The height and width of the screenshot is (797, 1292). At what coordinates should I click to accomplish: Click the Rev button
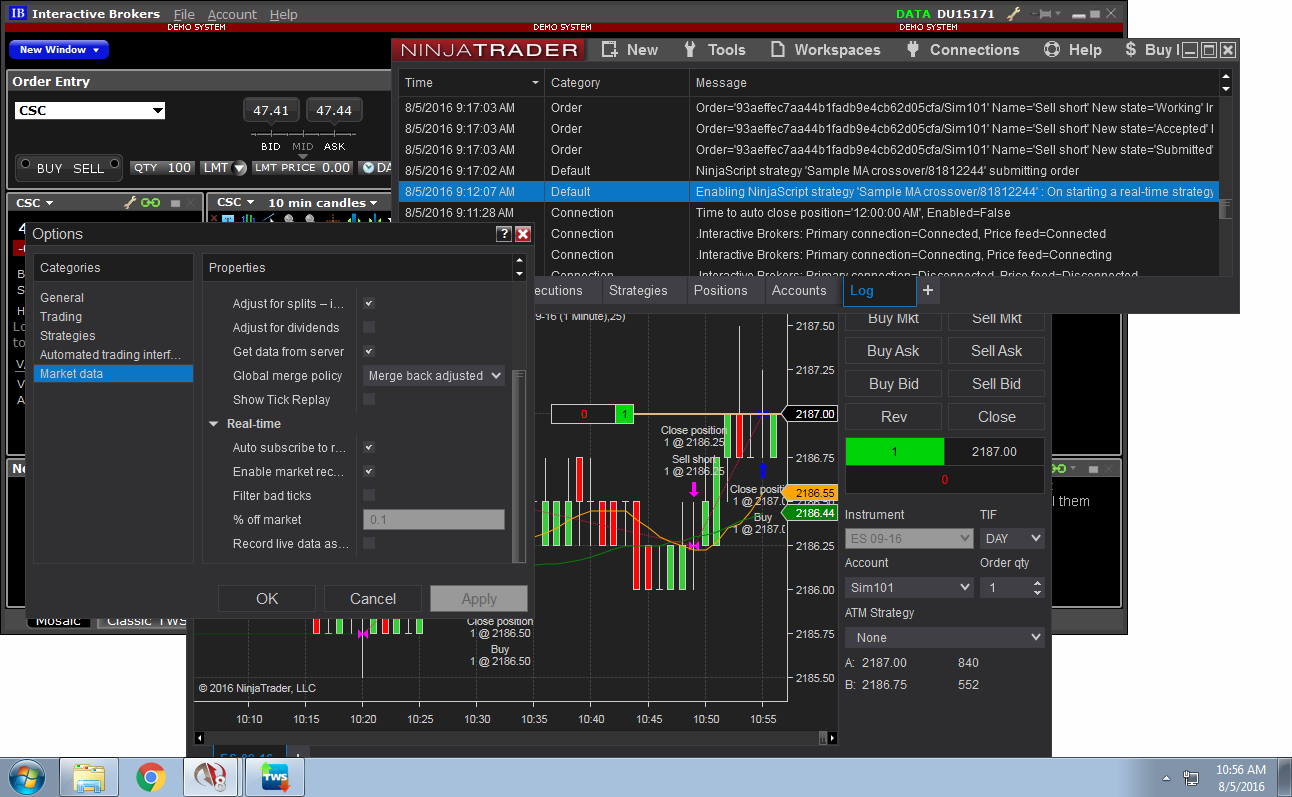pyautogui.click(x=893, y=417)
